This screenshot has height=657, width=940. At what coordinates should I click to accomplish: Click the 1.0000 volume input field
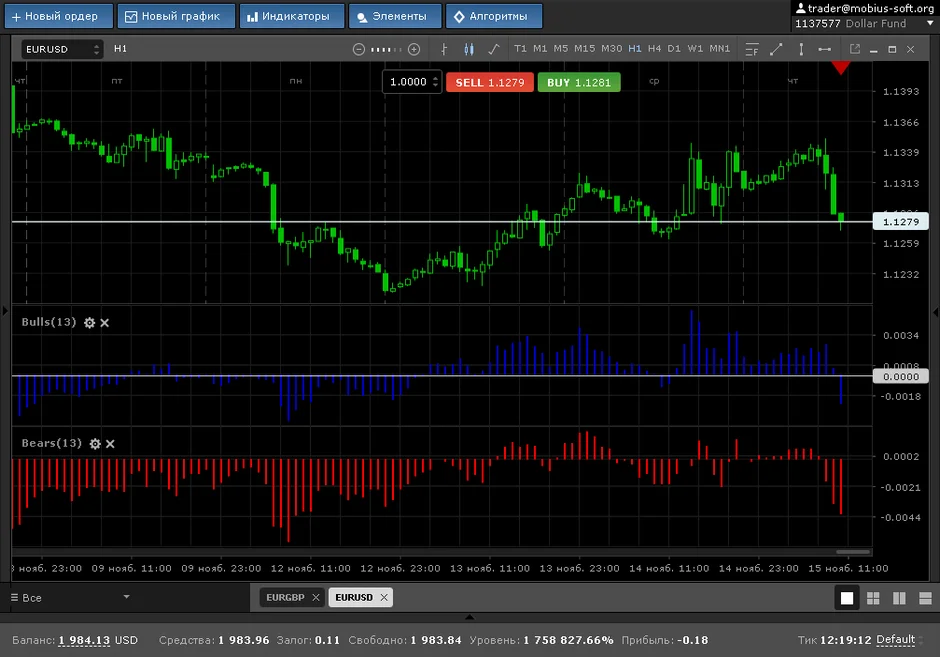[408, 82]
